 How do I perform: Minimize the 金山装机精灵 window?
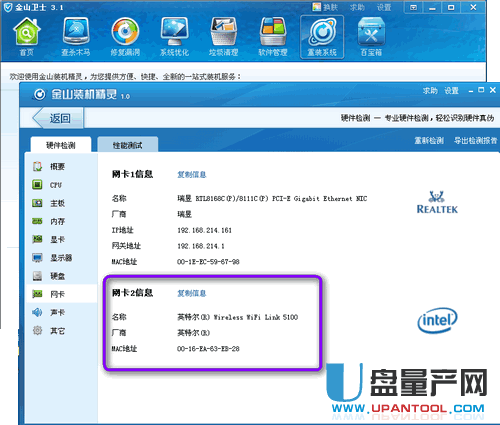tap(471, 90)
